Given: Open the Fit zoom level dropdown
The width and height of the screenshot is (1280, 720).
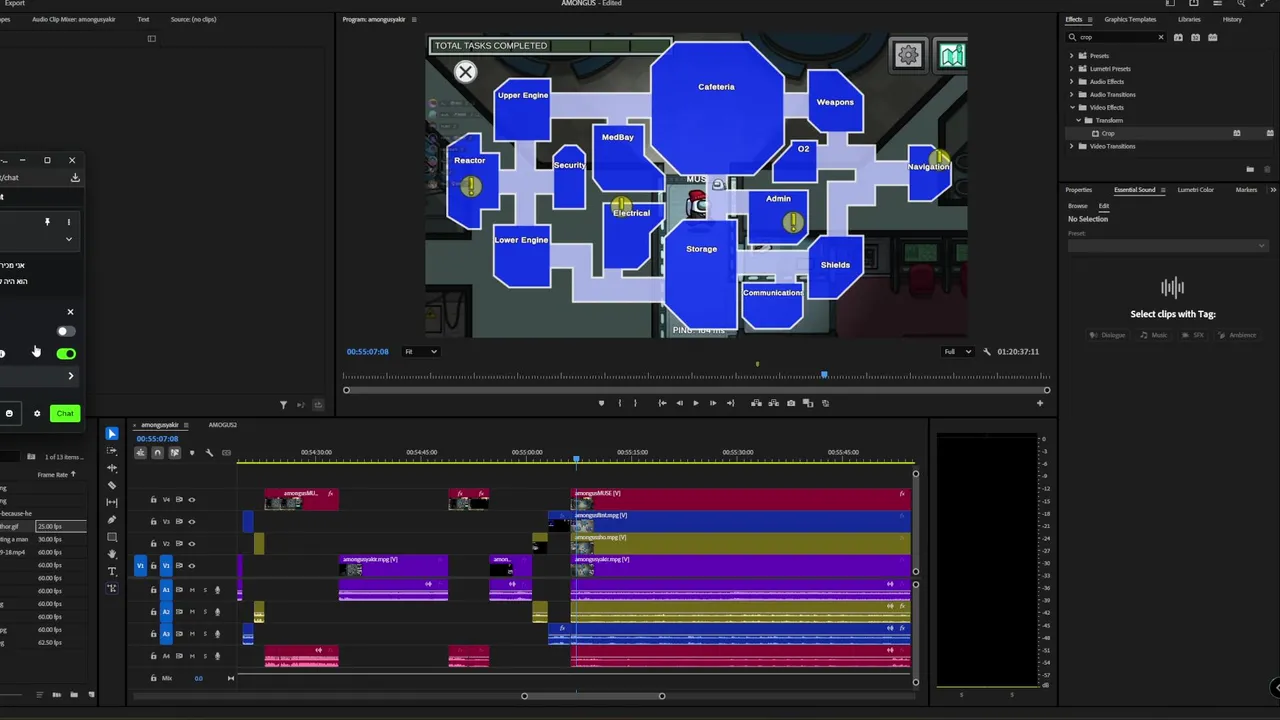Looking at the screenshot, I should [x=421, y=352].
